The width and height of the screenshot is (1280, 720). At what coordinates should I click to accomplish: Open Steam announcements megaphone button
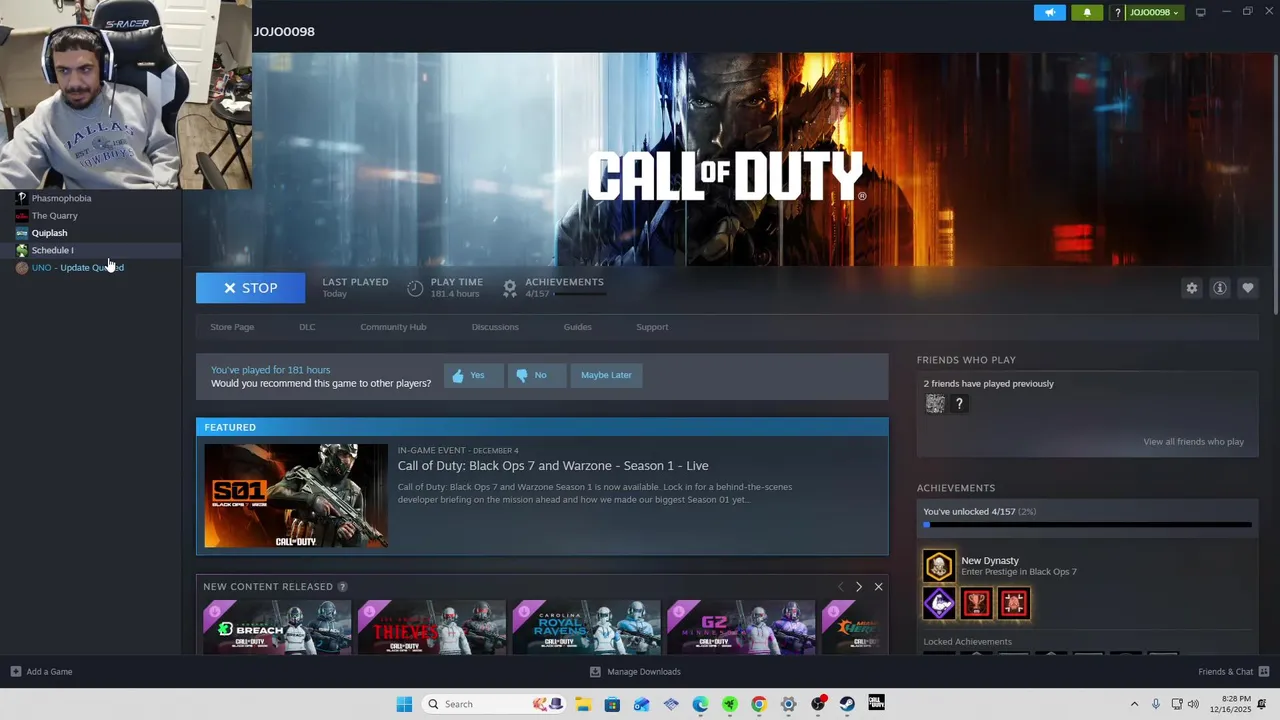[1049, 12]
